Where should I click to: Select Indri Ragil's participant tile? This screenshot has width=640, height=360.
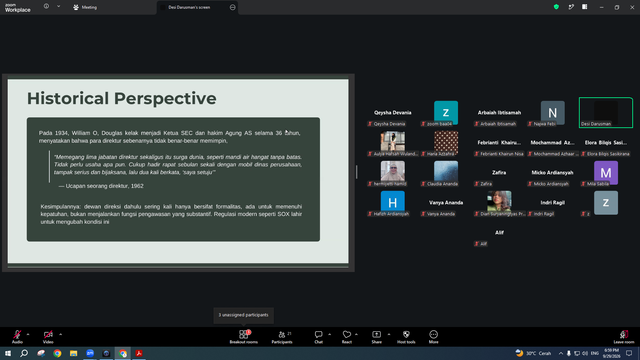pyautogui.click(x=553, y=203)
